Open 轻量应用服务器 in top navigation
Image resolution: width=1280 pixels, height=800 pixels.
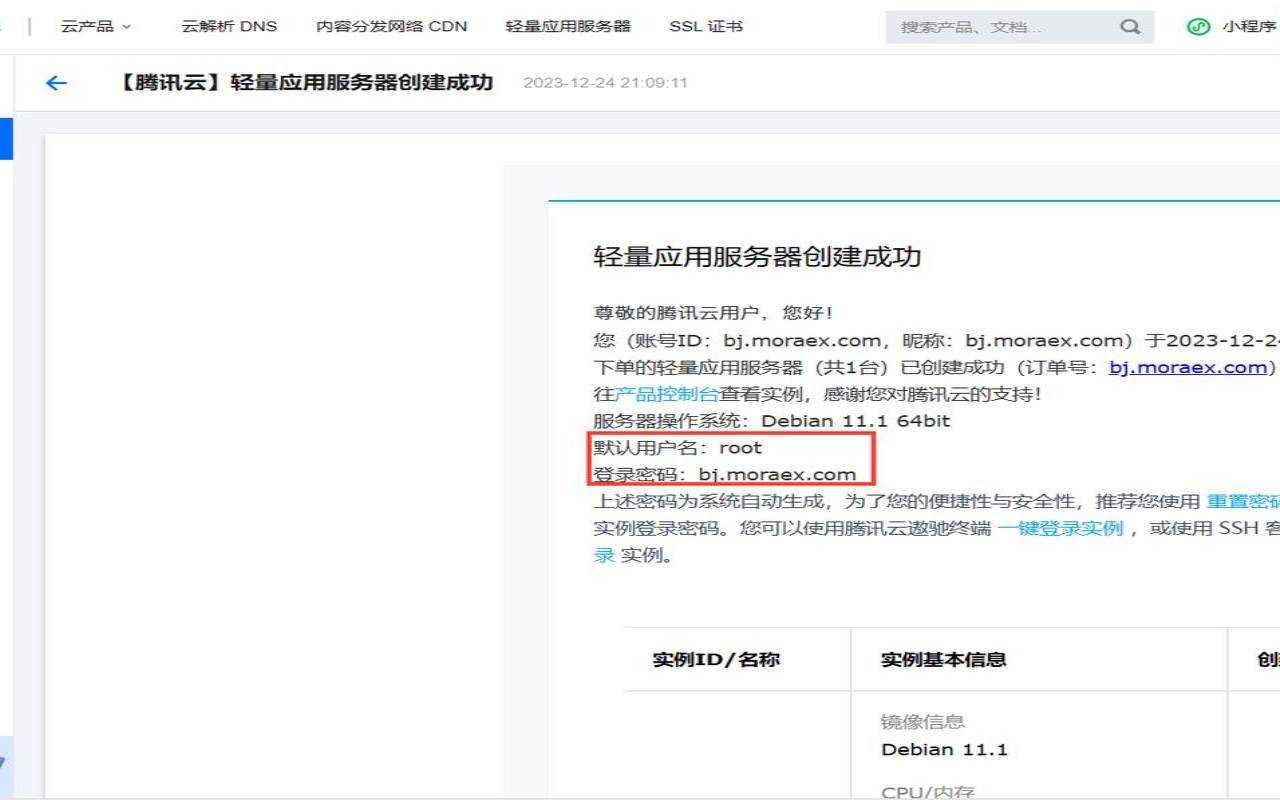568,27
